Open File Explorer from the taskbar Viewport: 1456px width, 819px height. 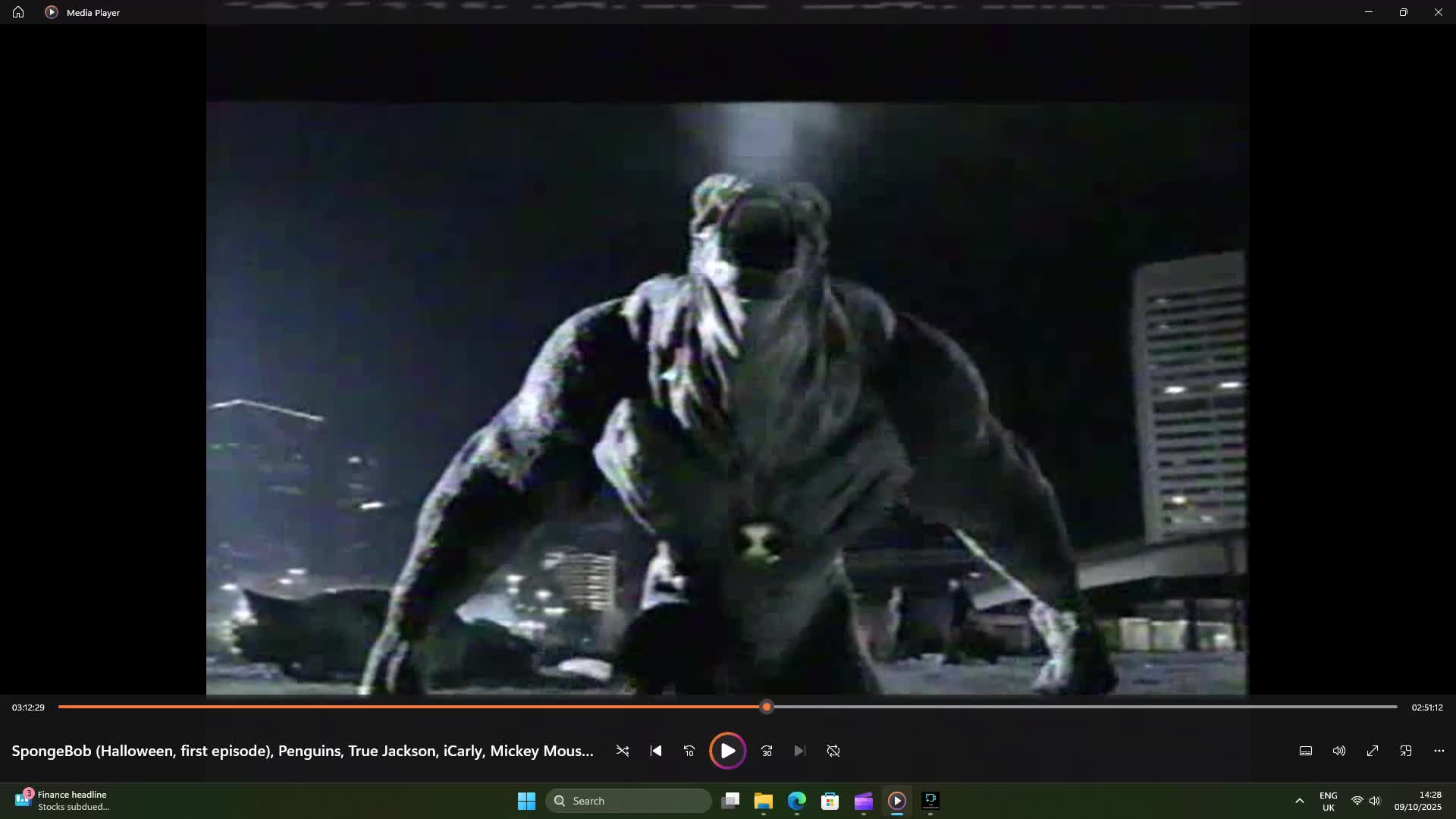pyautogui.click(x=763, y=801)
